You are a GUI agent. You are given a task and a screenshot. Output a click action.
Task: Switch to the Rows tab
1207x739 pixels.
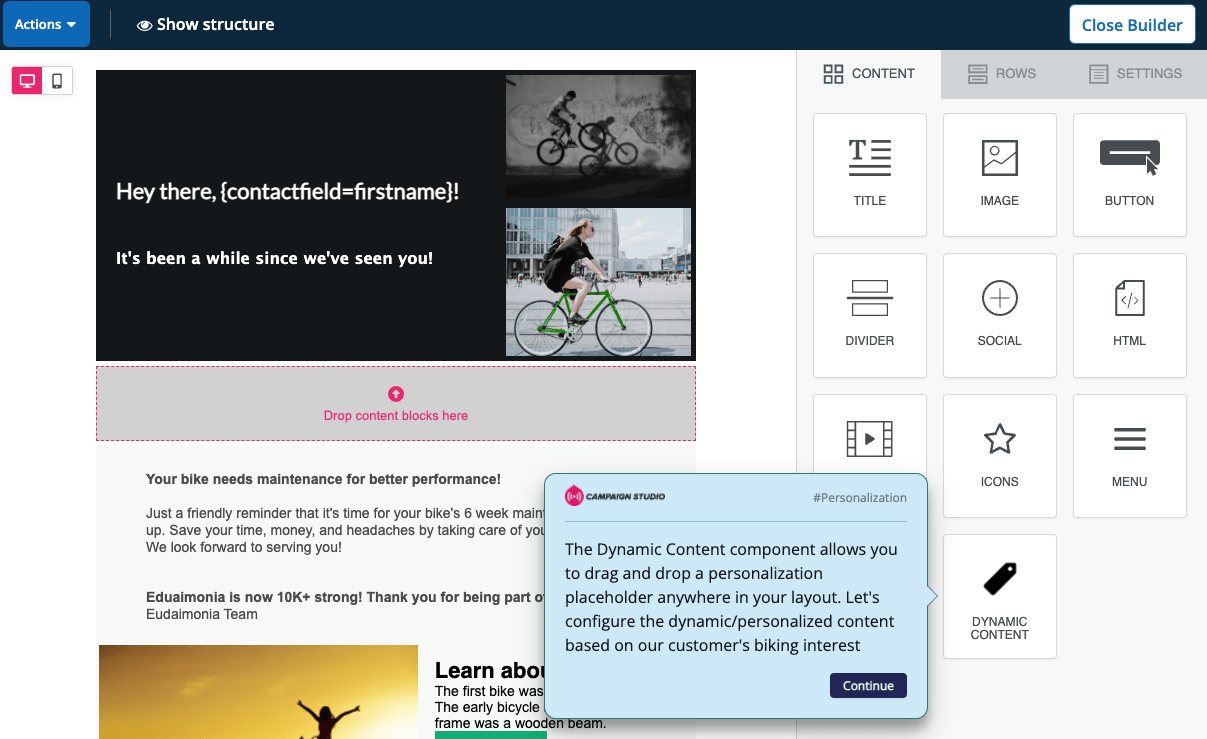tap(1001, 74)
